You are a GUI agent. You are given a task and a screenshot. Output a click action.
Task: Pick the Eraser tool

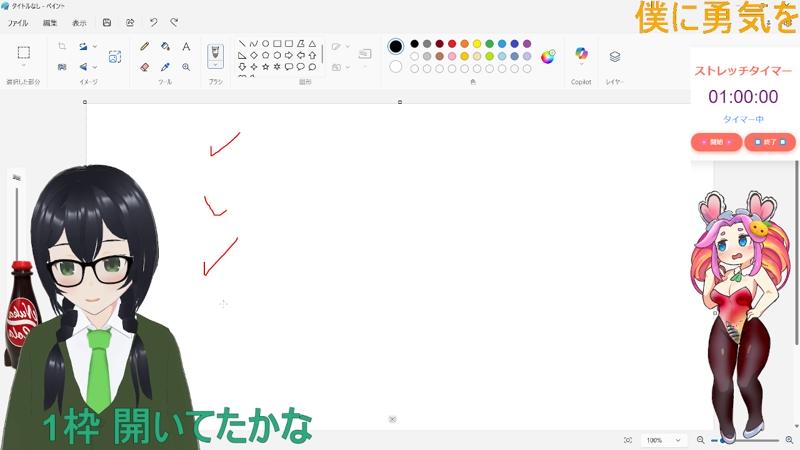[145, 67]
